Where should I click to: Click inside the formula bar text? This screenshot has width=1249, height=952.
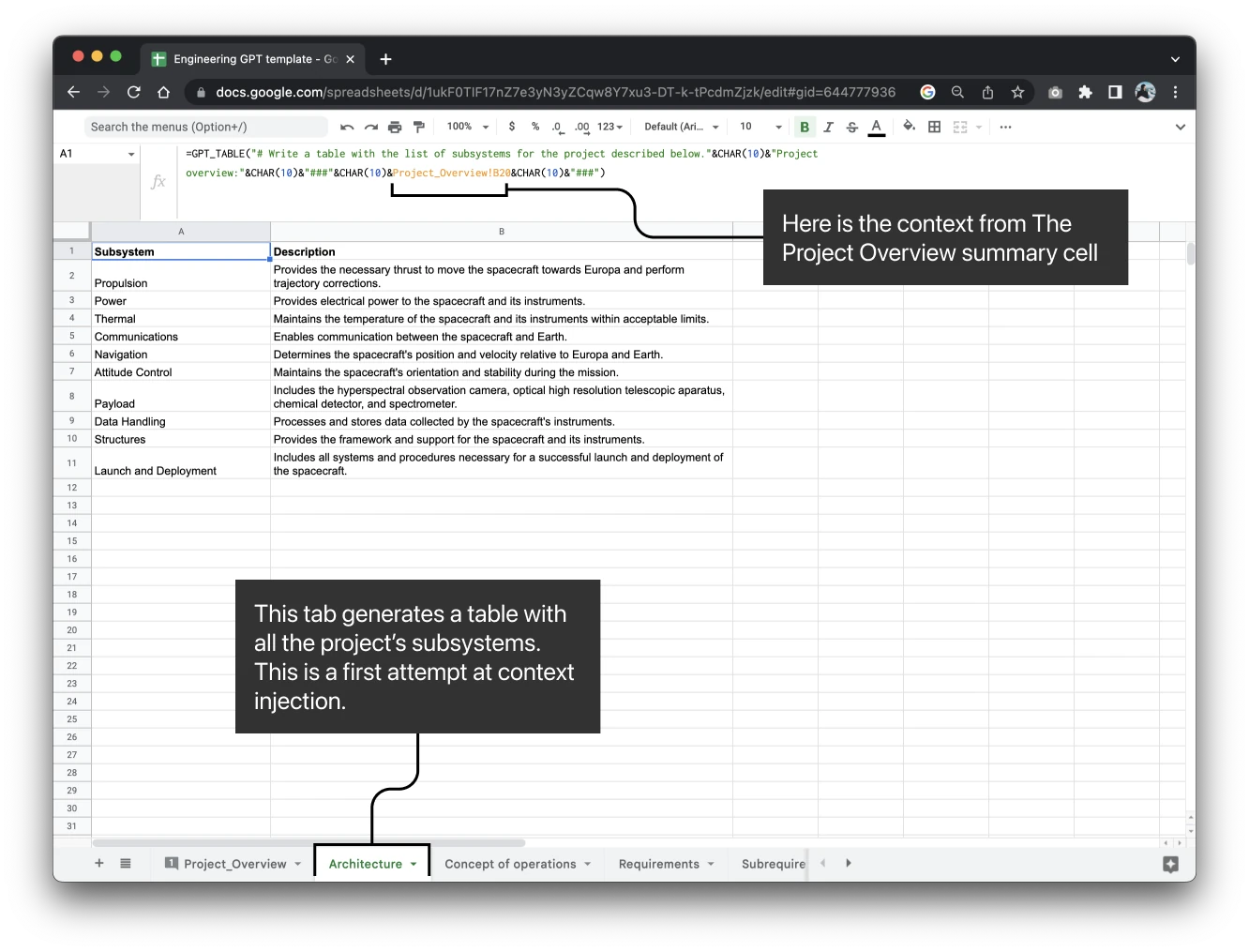[x=501, y=163]
